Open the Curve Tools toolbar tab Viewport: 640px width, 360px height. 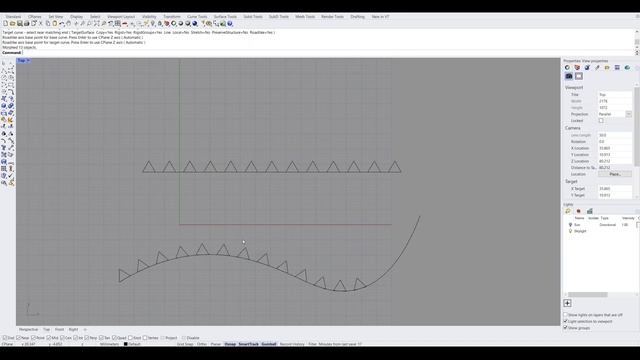tap(197, 17)
